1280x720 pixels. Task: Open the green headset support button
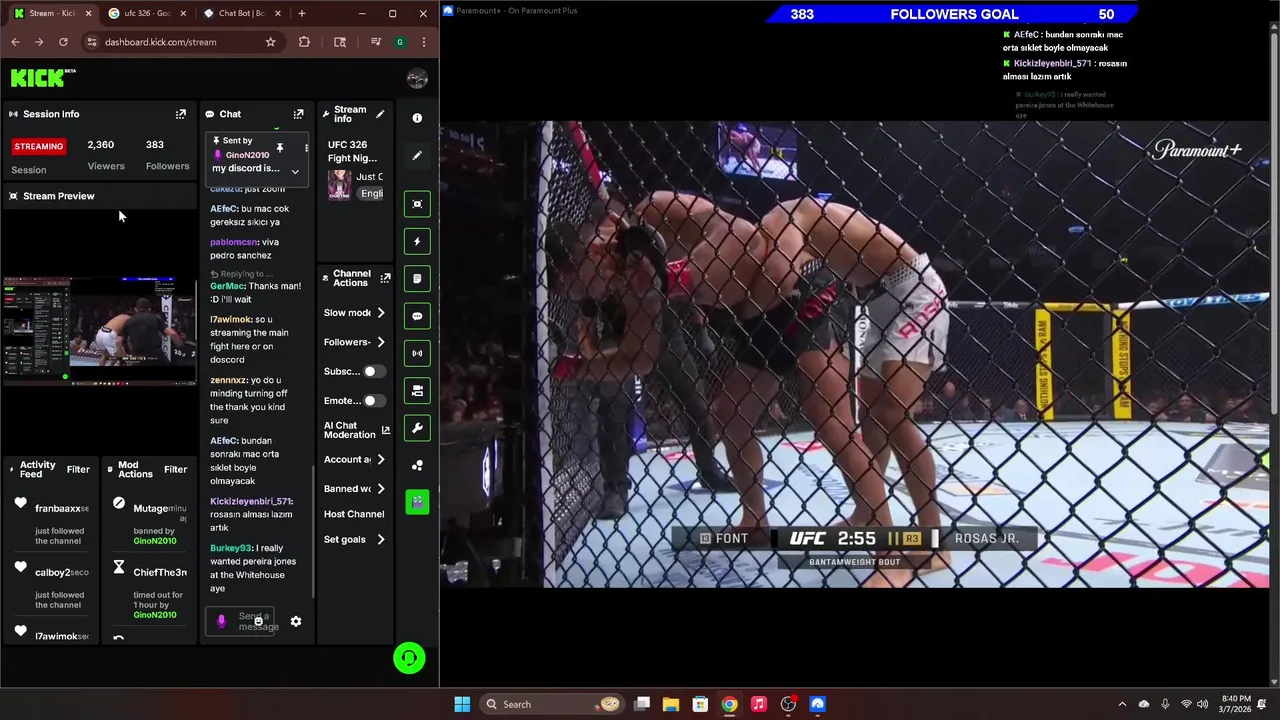click(x=409, y=658)
